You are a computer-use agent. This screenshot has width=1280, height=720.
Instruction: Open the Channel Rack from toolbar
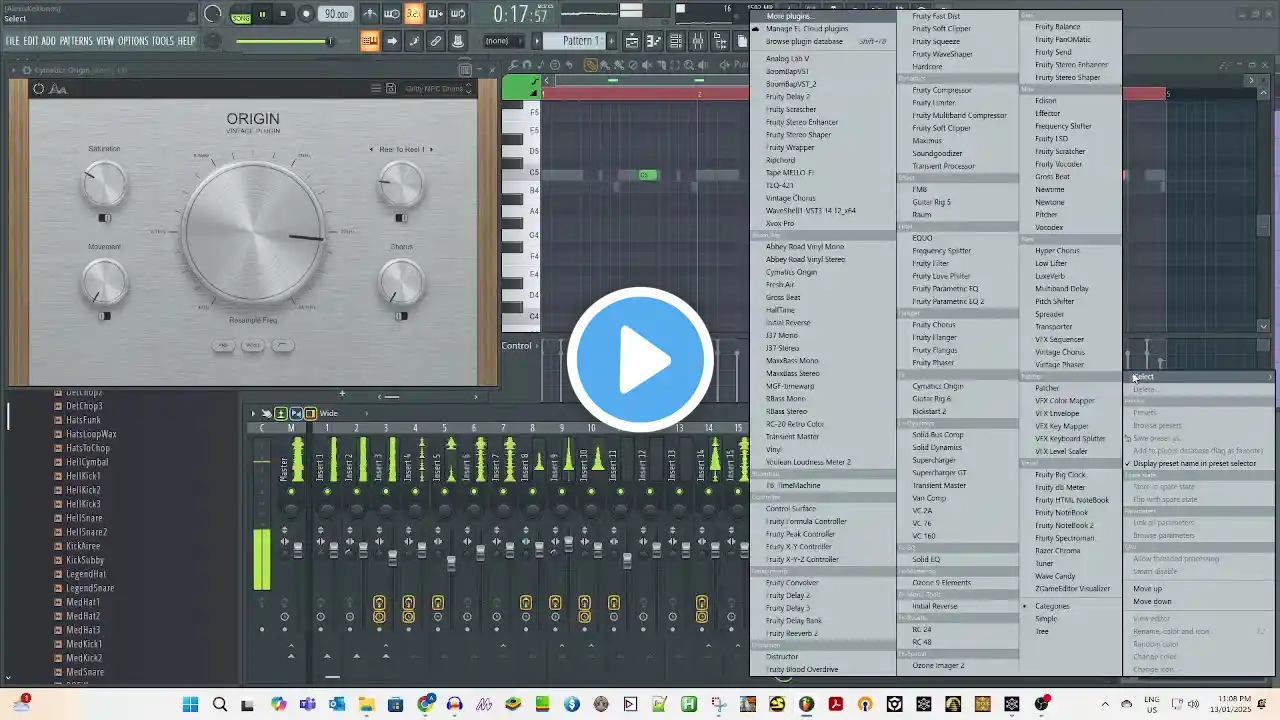676,41
